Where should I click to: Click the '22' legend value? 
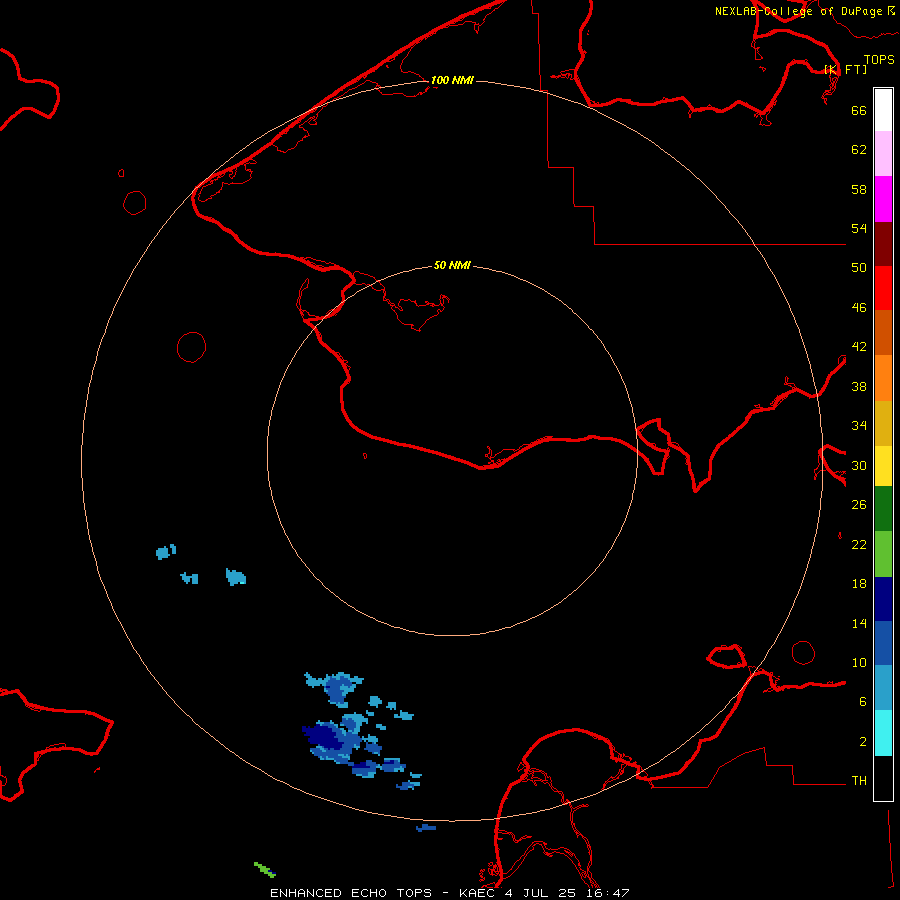click(859, 545)
